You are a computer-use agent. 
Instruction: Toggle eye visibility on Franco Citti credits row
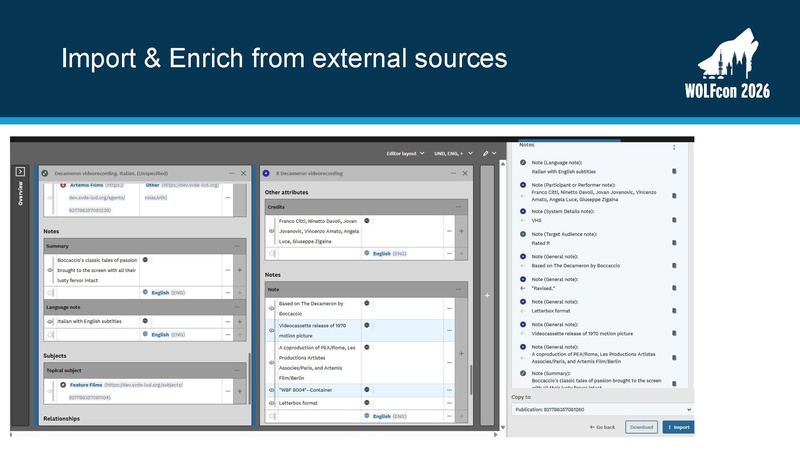271,231
